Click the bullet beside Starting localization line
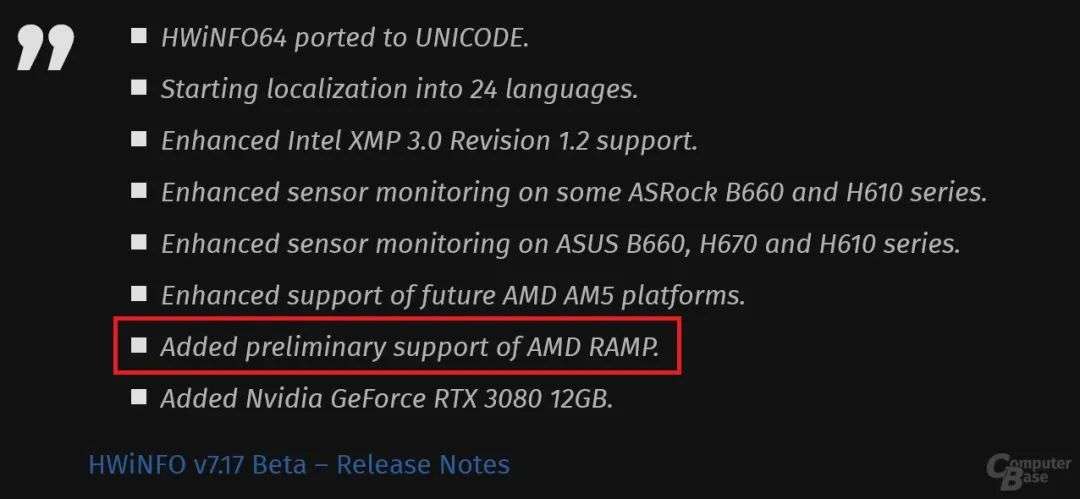The image size is (1080, 499). [139, 88]
